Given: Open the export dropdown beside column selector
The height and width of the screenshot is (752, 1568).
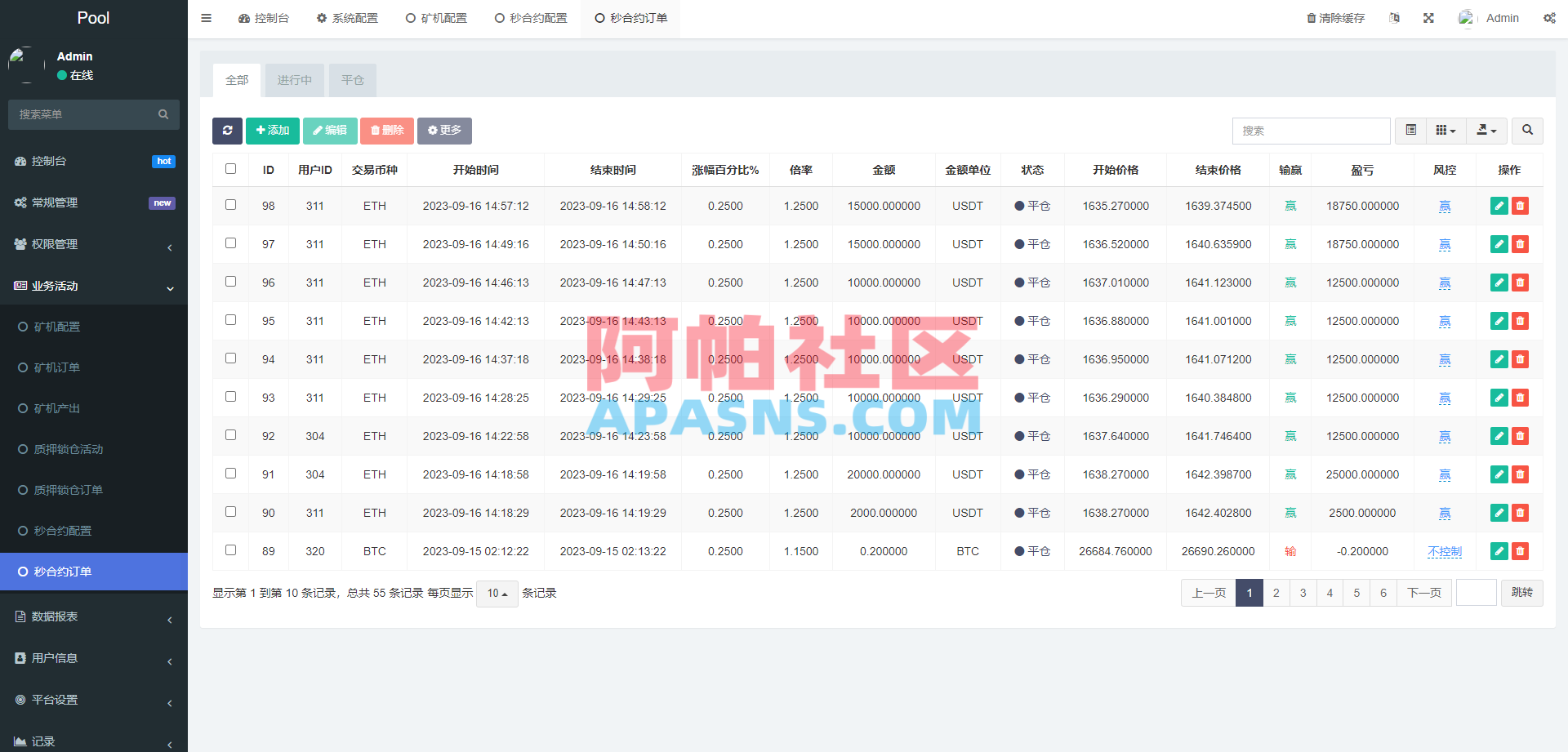Looking at the screenshot, I should point(1486,131).
